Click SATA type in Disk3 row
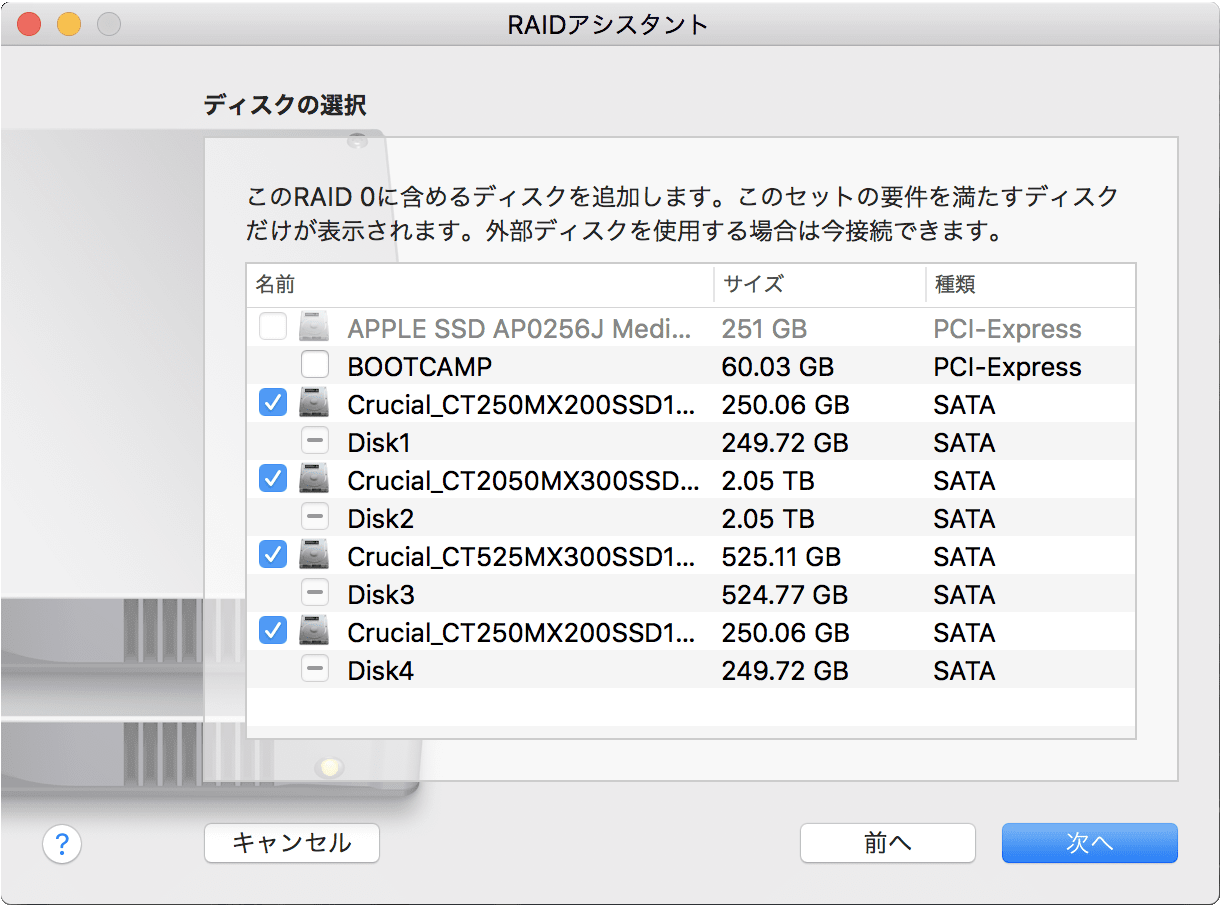The image size is (1221, 905). (x=965, y=595)
